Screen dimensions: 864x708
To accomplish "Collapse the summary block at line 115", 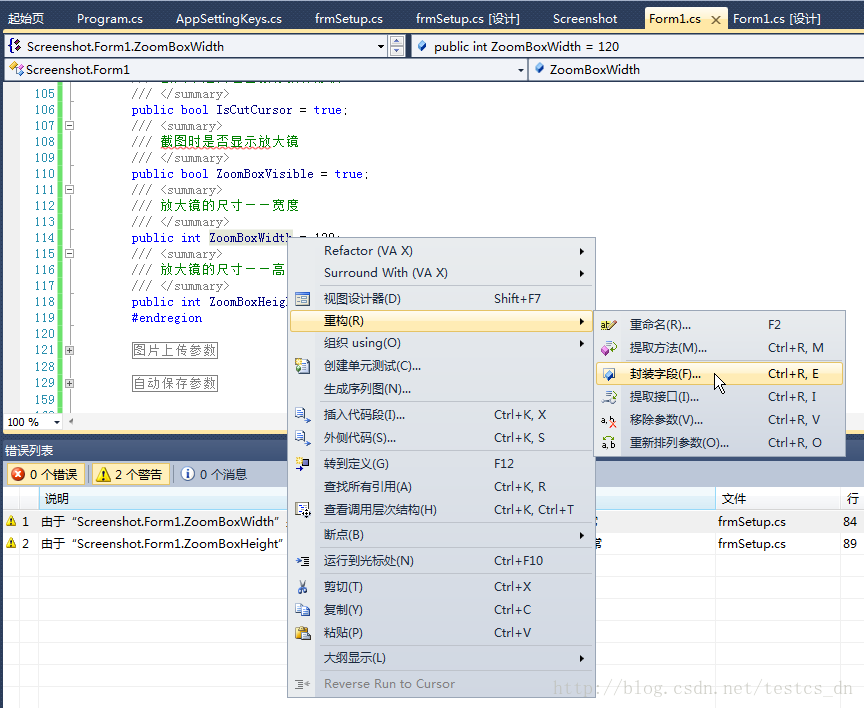I will coord(69,253).
